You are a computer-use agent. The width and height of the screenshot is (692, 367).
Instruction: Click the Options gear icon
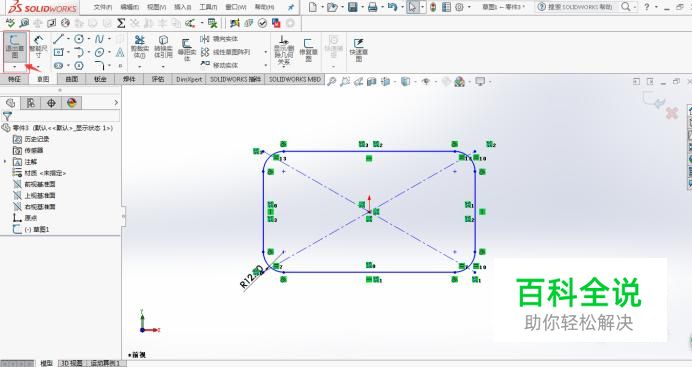click(x=459, y=7)
